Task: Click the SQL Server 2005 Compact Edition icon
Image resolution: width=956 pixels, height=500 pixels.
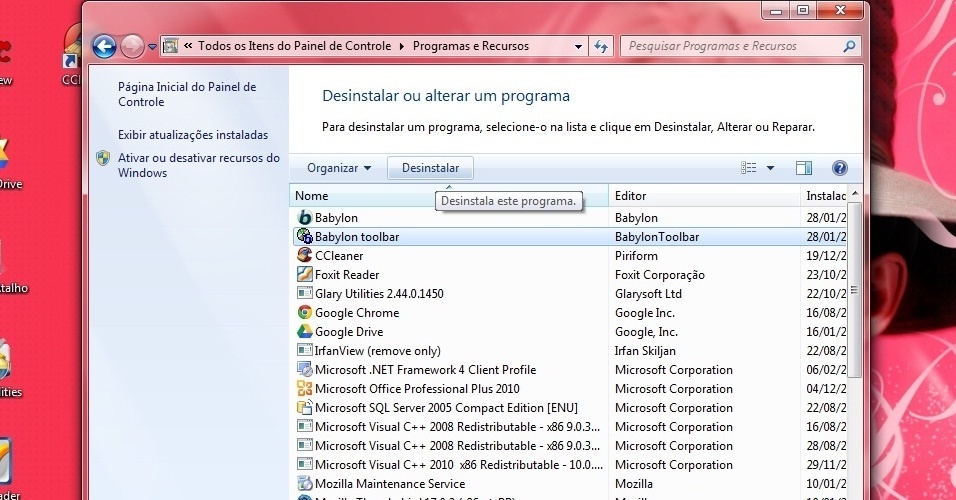Action: point(304,407)
